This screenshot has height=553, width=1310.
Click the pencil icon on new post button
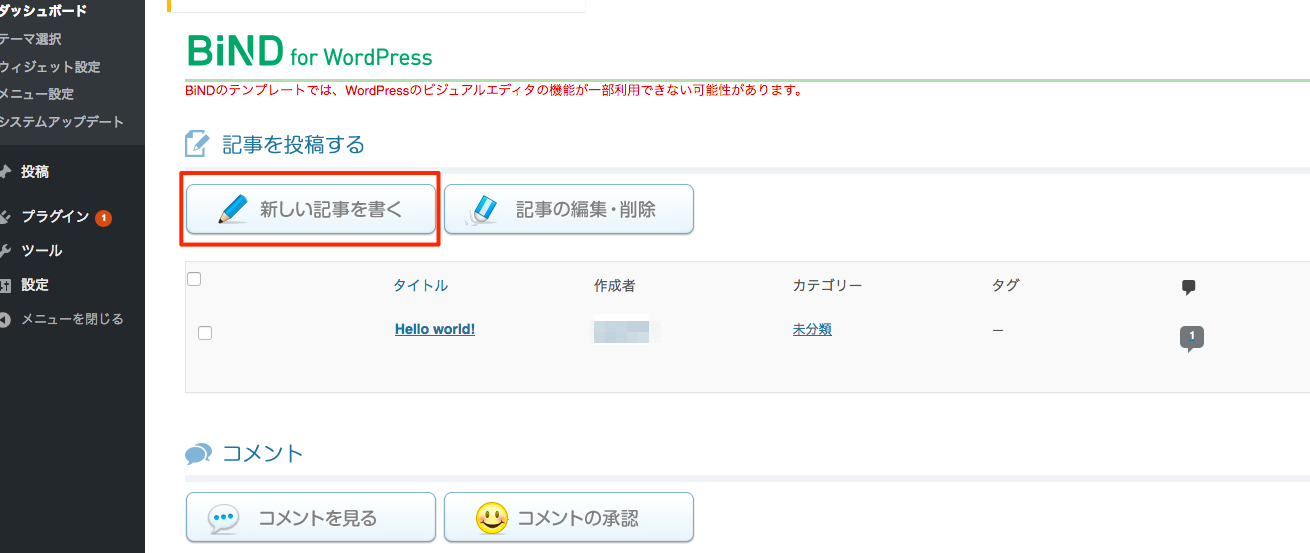(233, 209)
